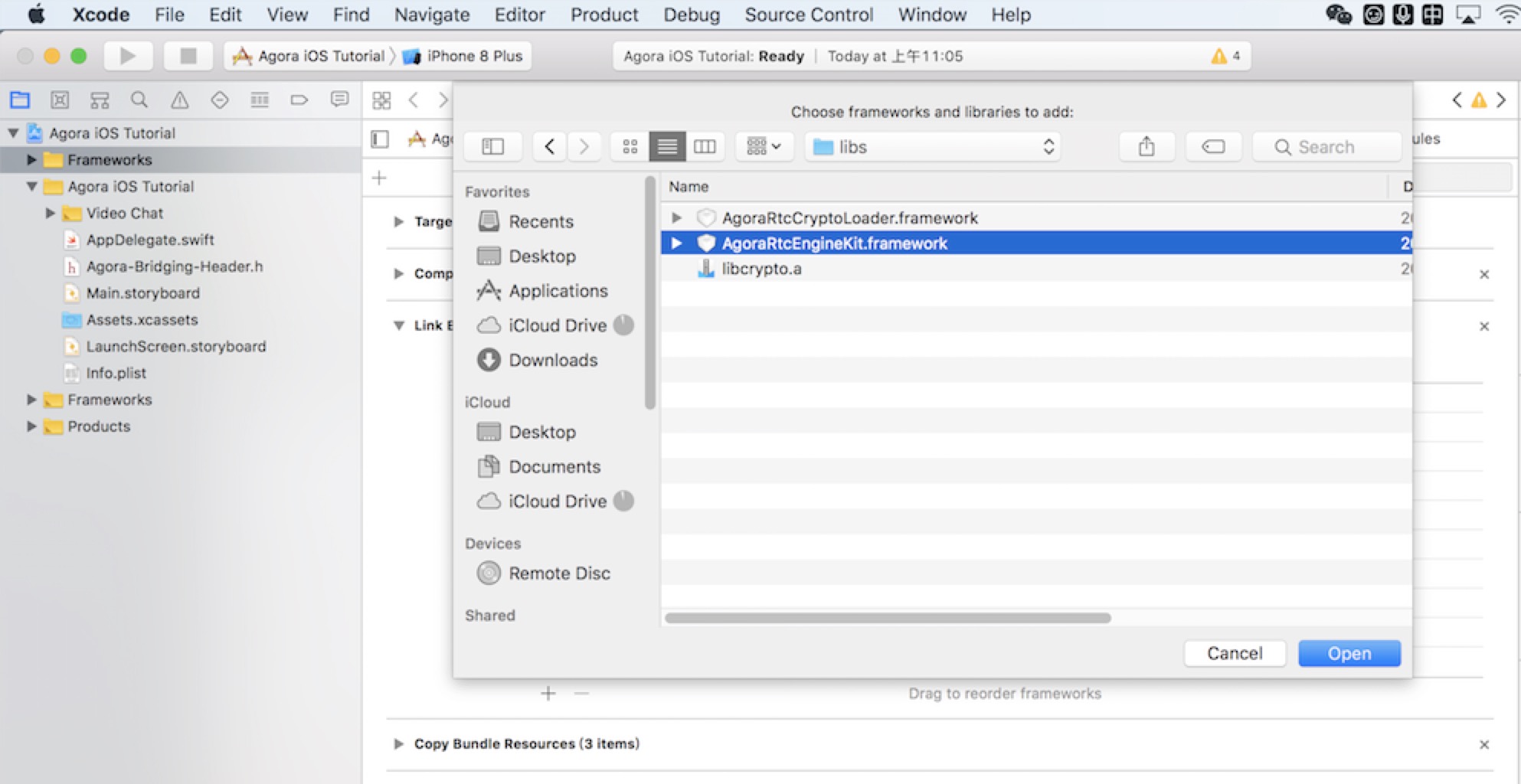Open the Source Control menu
Screen dimensions: 1521x784
coord(809,15)
